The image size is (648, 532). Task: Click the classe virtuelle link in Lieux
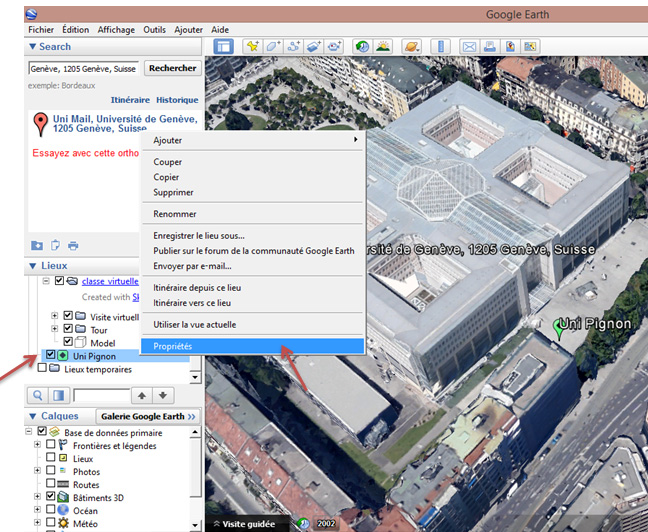coord(110,281)
